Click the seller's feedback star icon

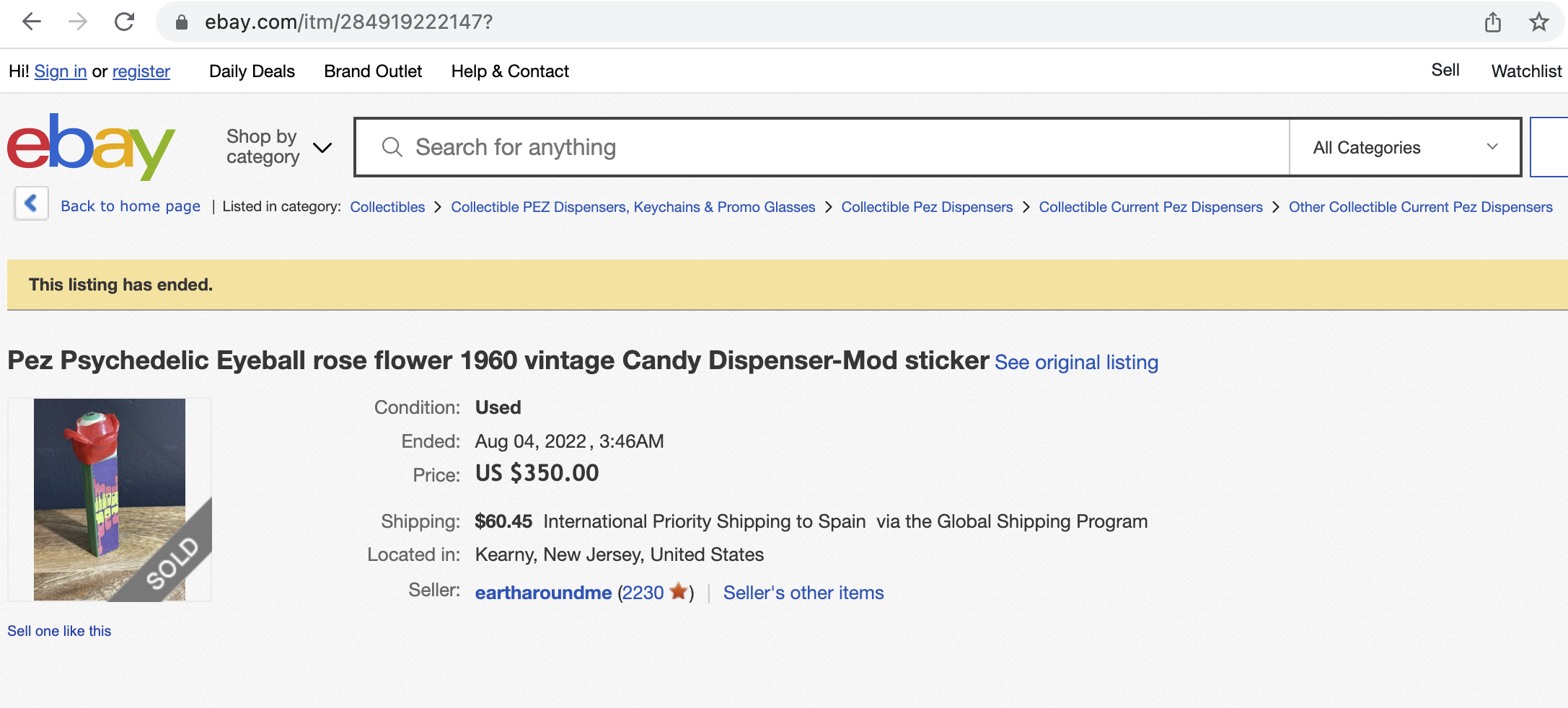[x=678, y=591]
